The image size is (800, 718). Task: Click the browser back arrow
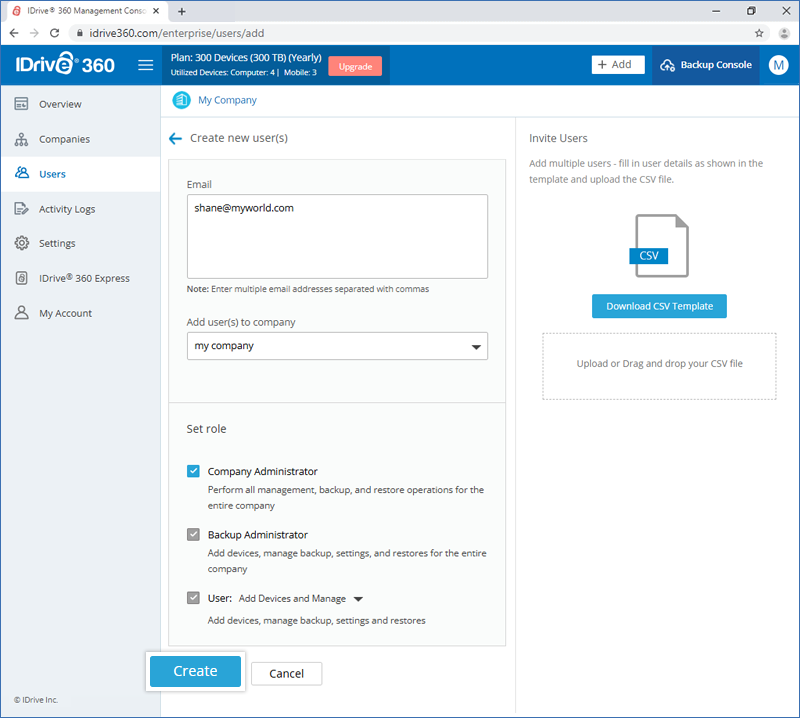[14, 33]
